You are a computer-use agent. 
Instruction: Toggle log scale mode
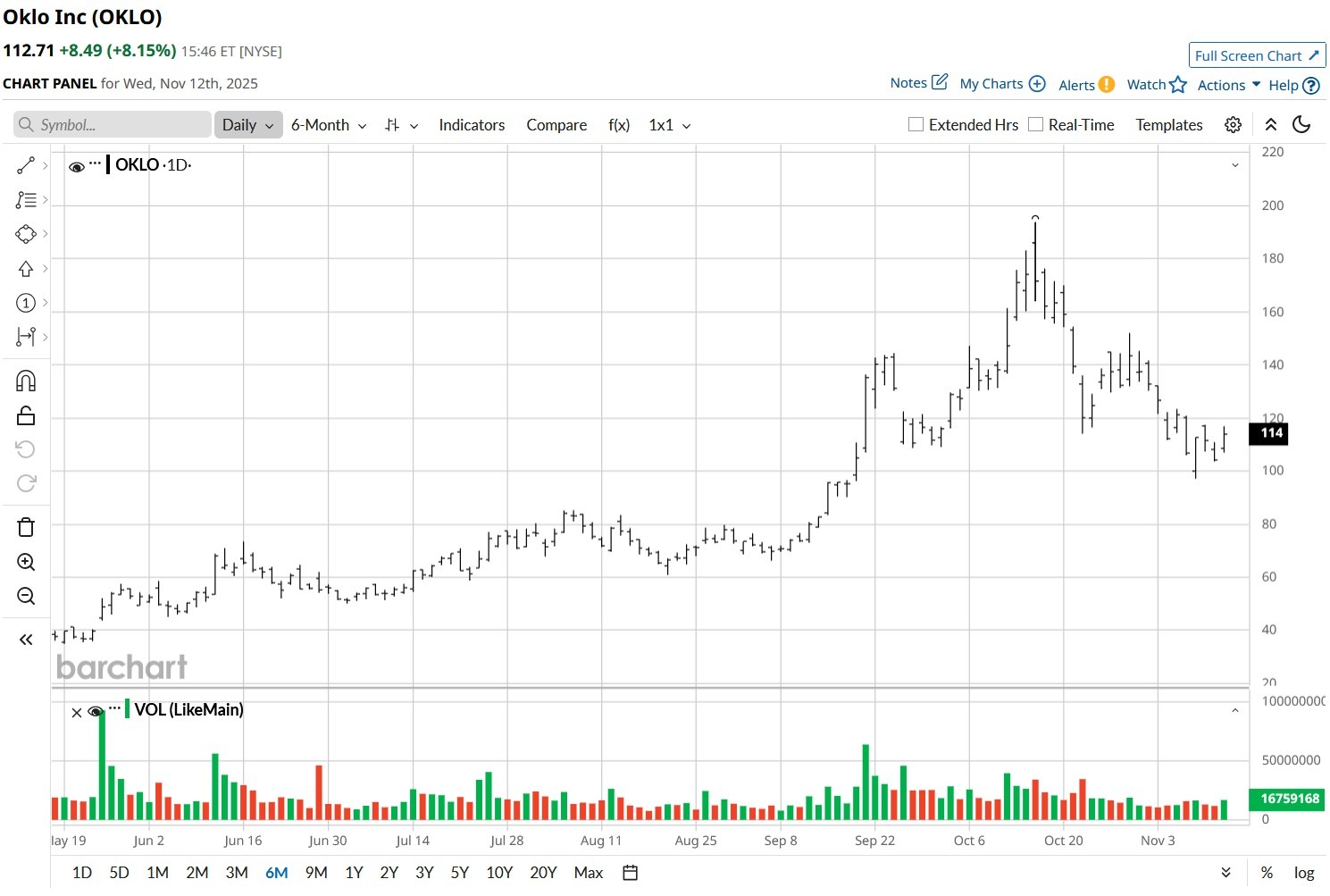pos(1304,873)
